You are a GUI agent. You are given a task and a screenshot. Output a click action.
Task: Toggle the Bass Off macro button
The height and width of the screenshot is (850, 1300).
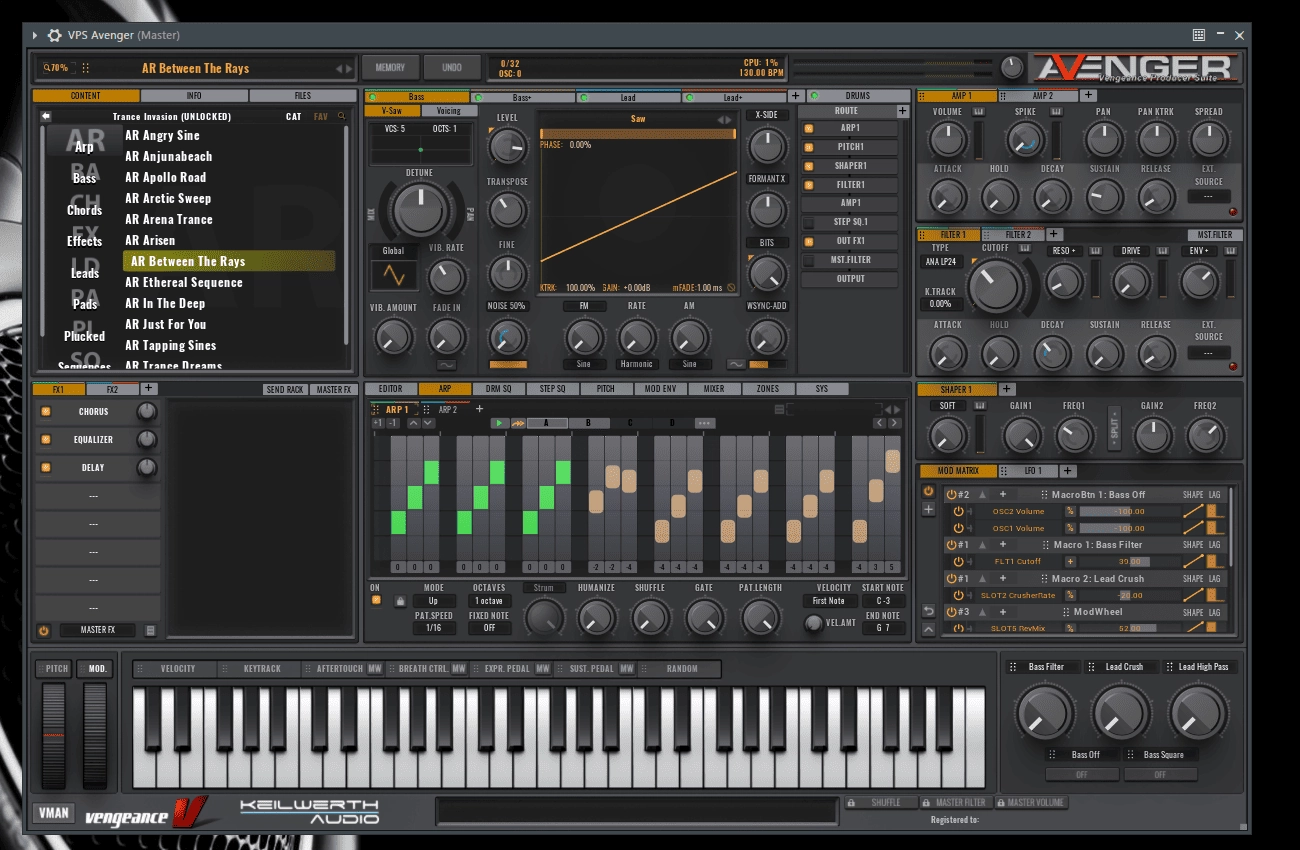[x=1084, y=774]
